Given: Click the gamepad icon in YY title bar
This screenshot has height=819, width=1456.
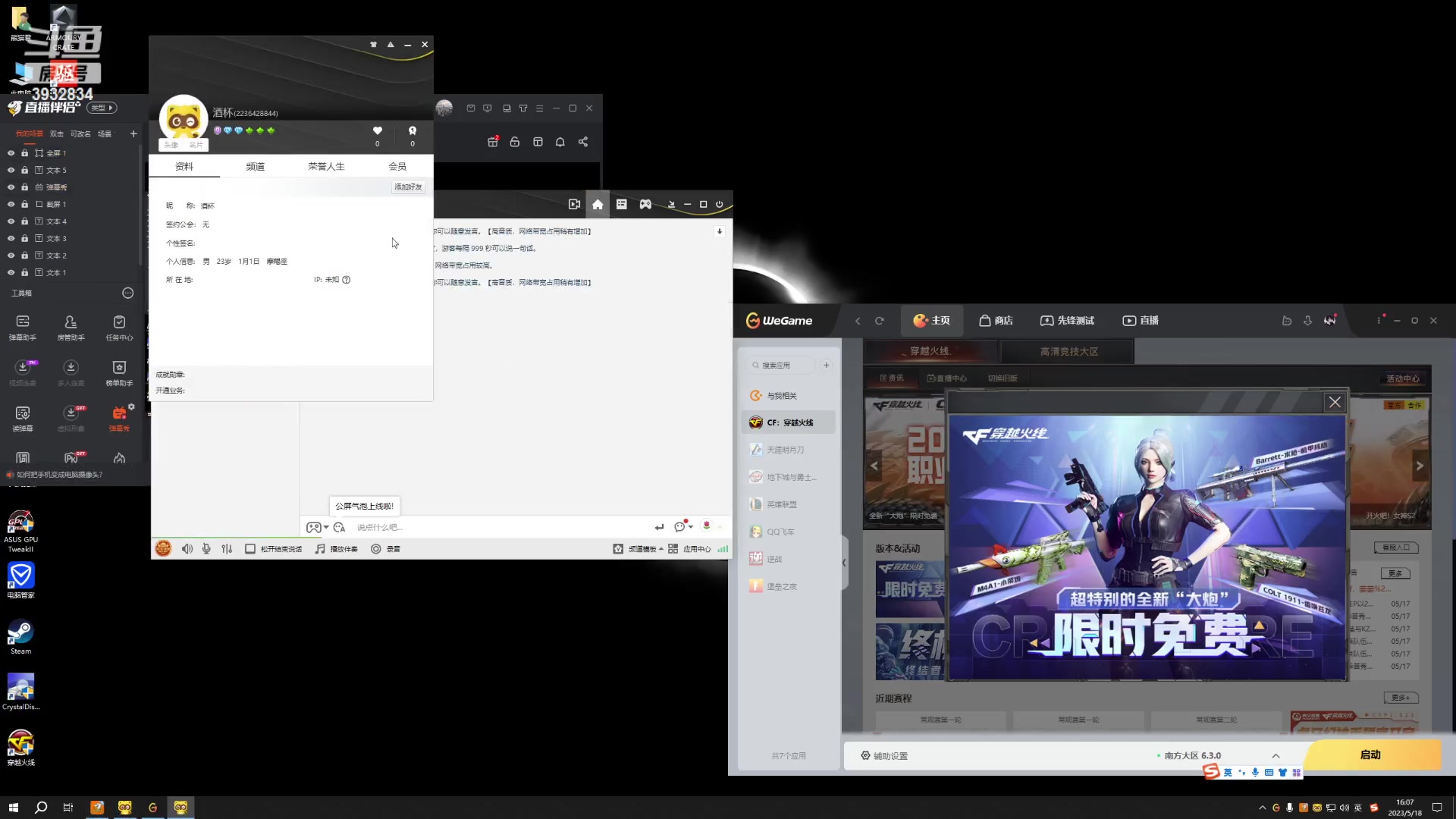Looking at the screenshot, I should pyautogui.click(x=645, y=204).
